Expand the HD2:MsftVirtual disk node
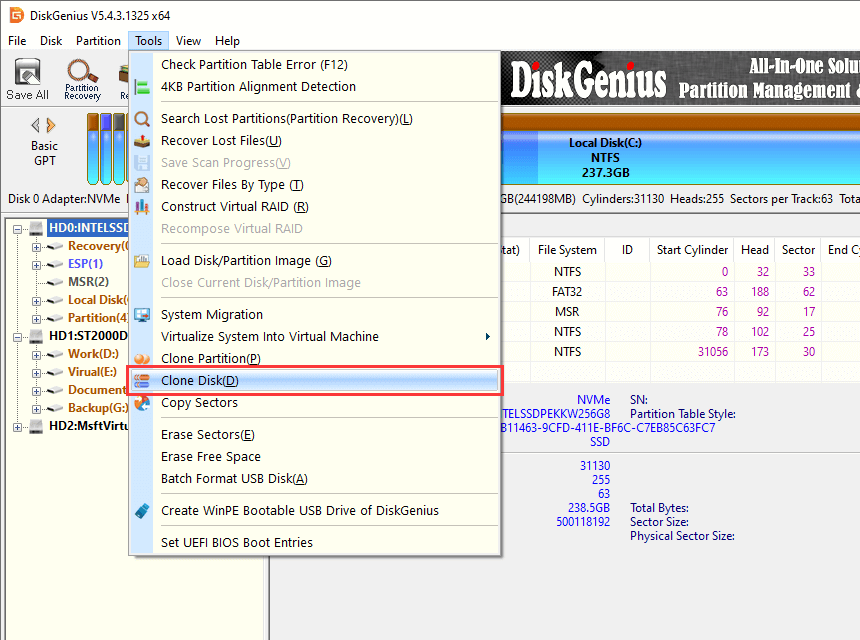 [19, 426]
